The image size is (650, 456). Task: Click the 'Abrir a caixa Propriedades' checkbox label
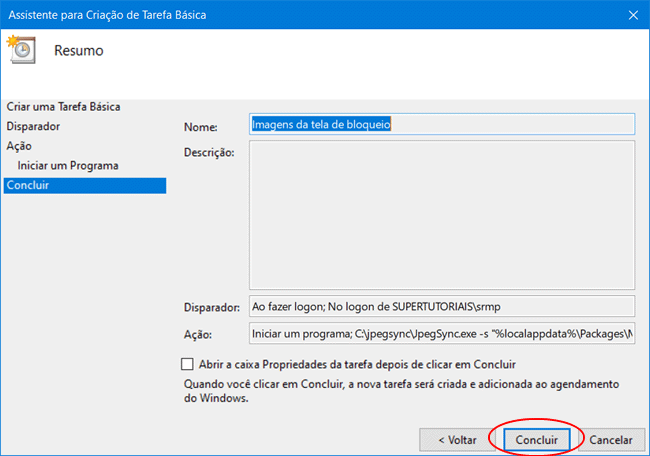point(358,365)
